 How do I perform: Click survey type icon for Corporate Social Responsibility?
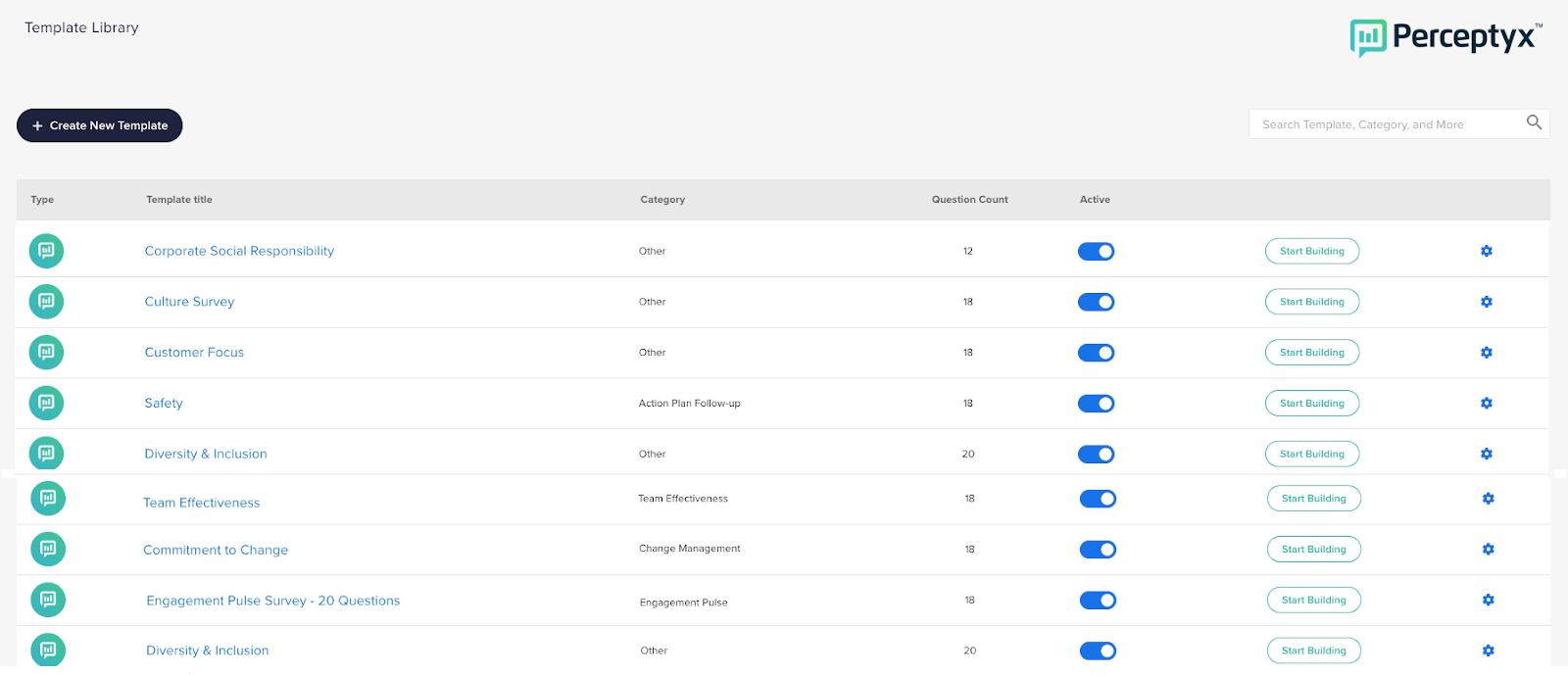(46, 251)
